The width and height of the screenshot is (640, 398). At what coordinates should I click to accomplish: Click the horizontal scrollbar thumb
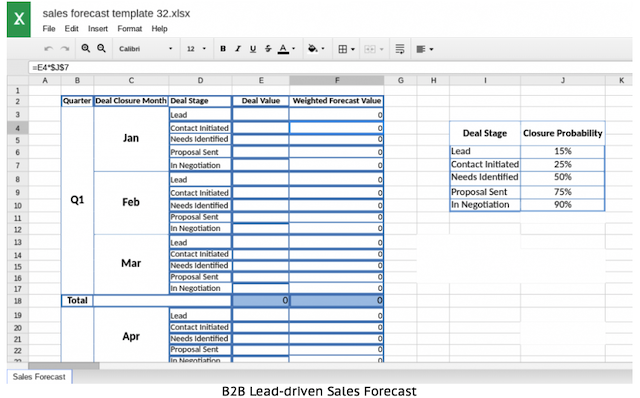coord(64,366)
